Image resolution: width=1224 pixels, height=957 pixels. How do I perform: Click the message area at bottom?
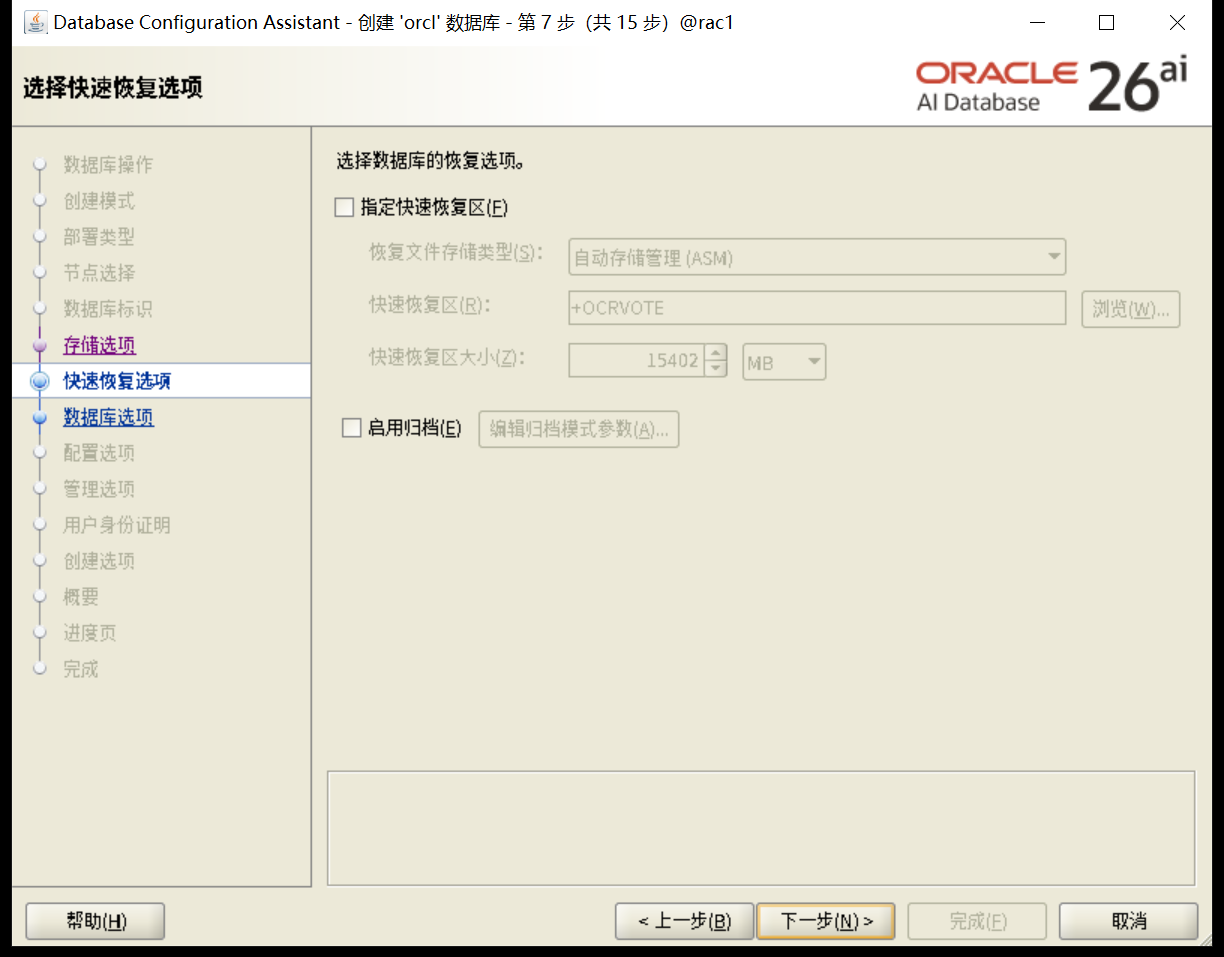pos(761,828)
